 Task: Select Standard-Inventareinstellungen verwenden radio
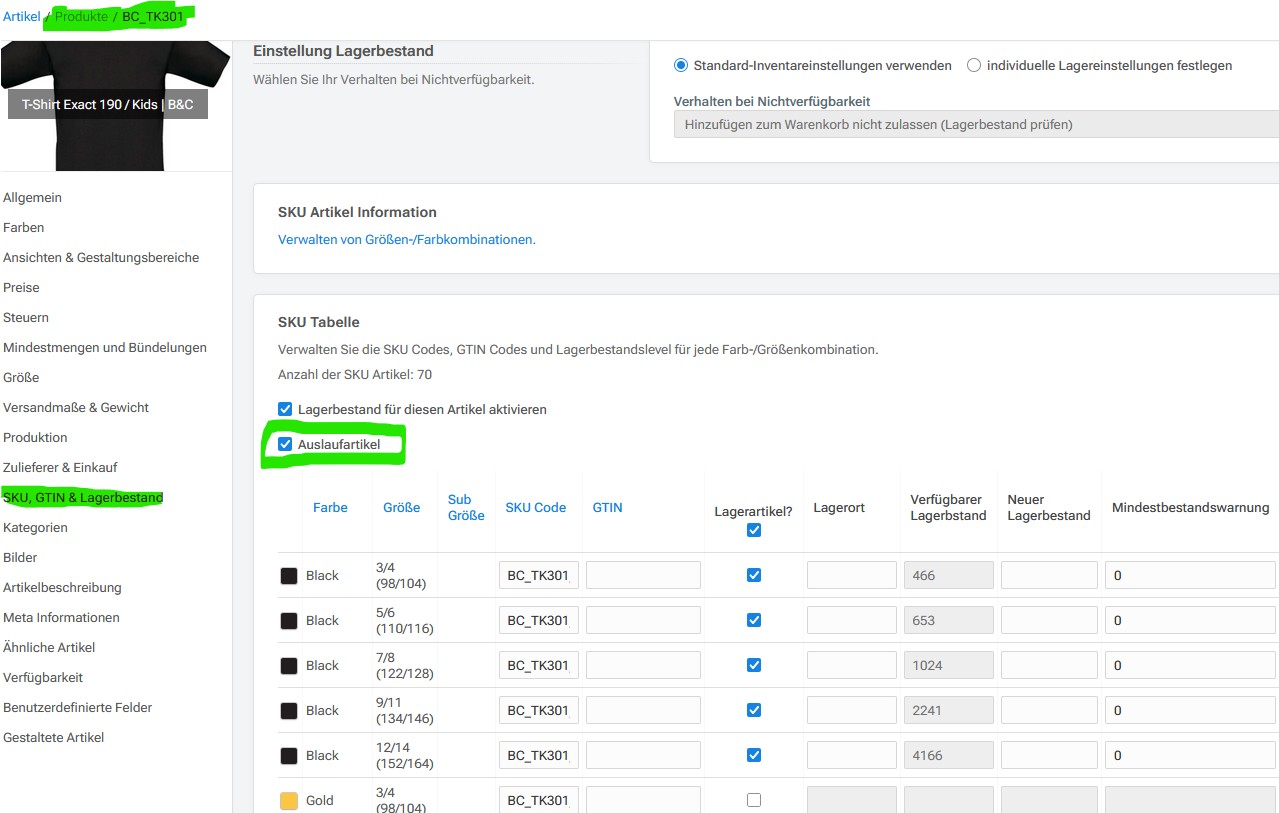(x=681, y=65)
